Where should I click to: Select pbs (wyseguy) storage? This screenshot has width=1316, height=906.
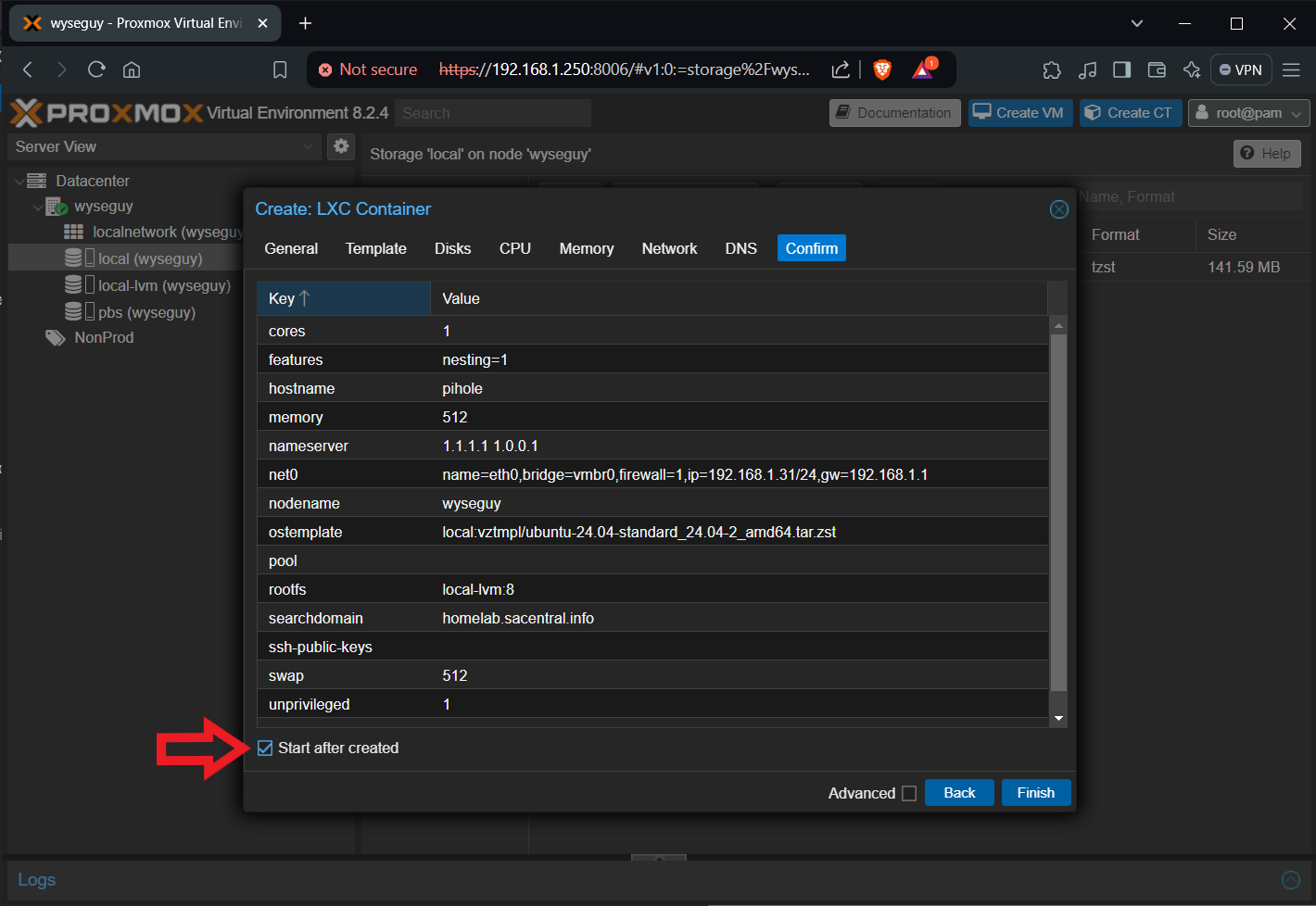(146, 312)
